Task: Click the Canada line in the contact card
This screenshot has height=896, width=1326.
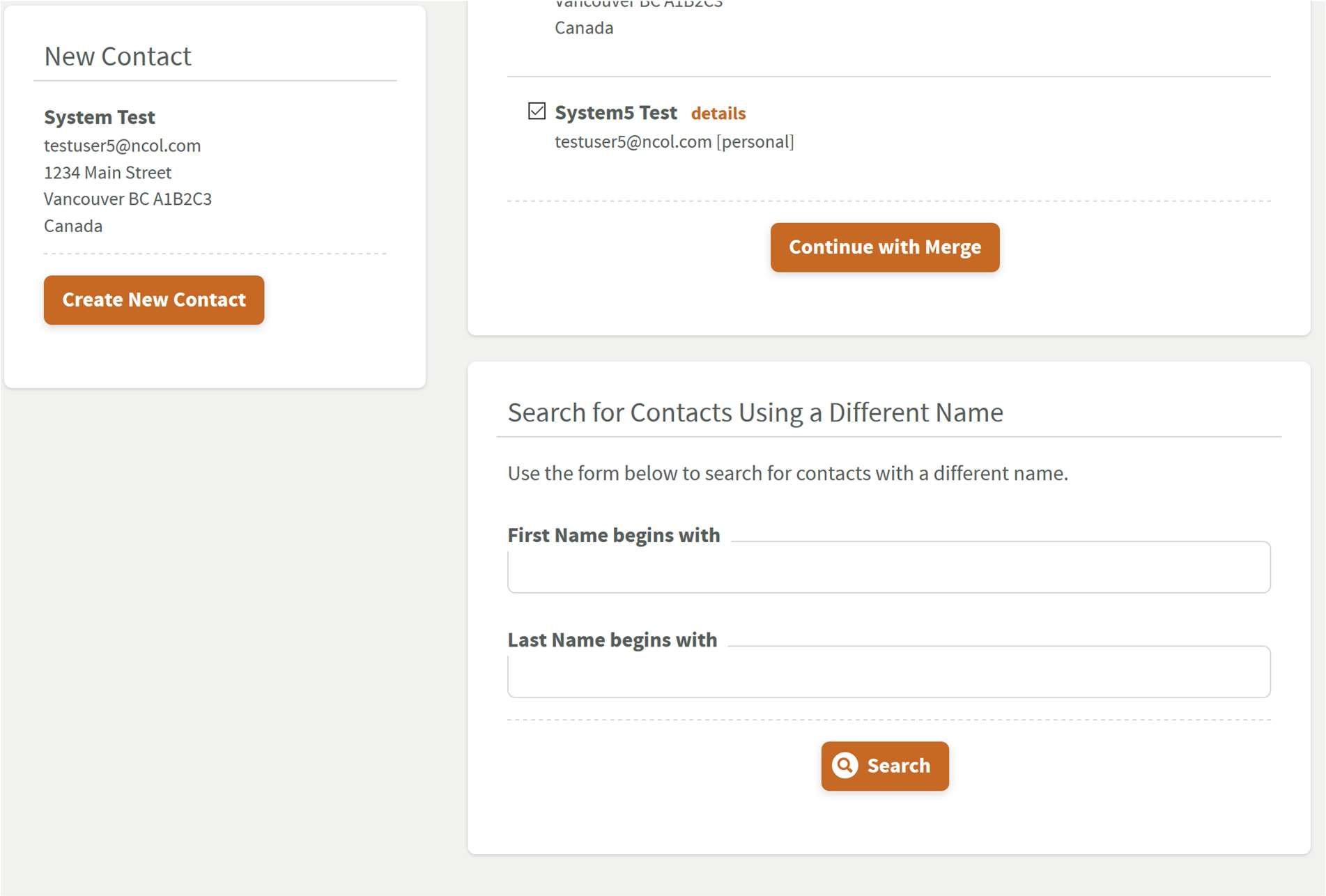Action: pyautogui.click(x=72, y=225)
